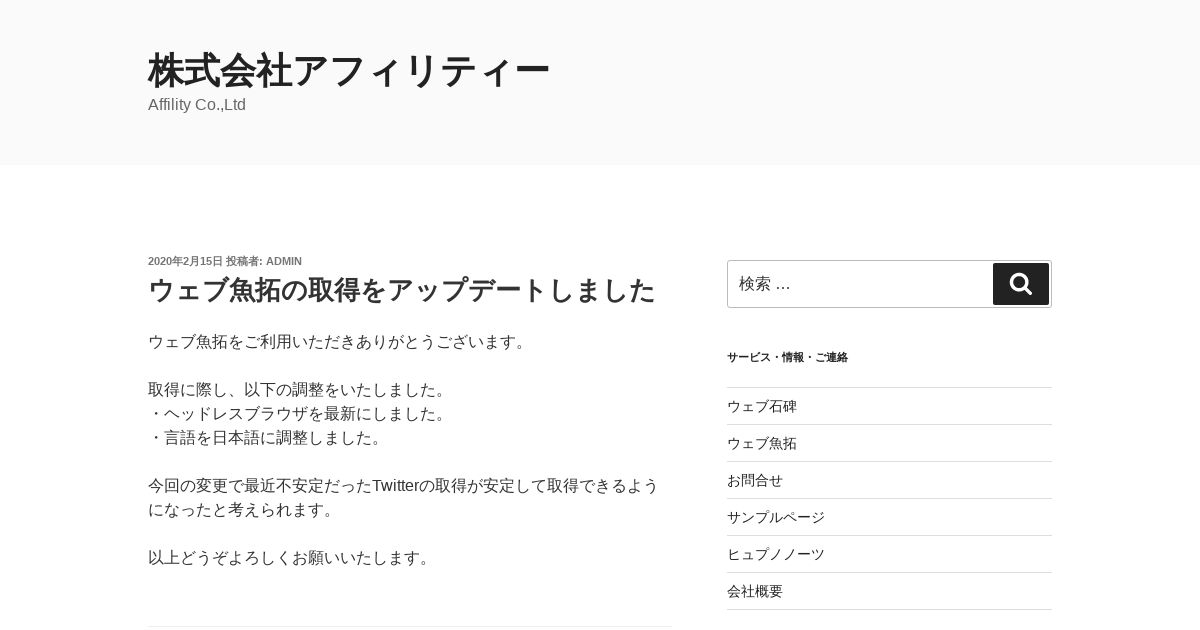Open the ADMIN author link
This screenshot has width=1200, height=630.
click(284, 261)
